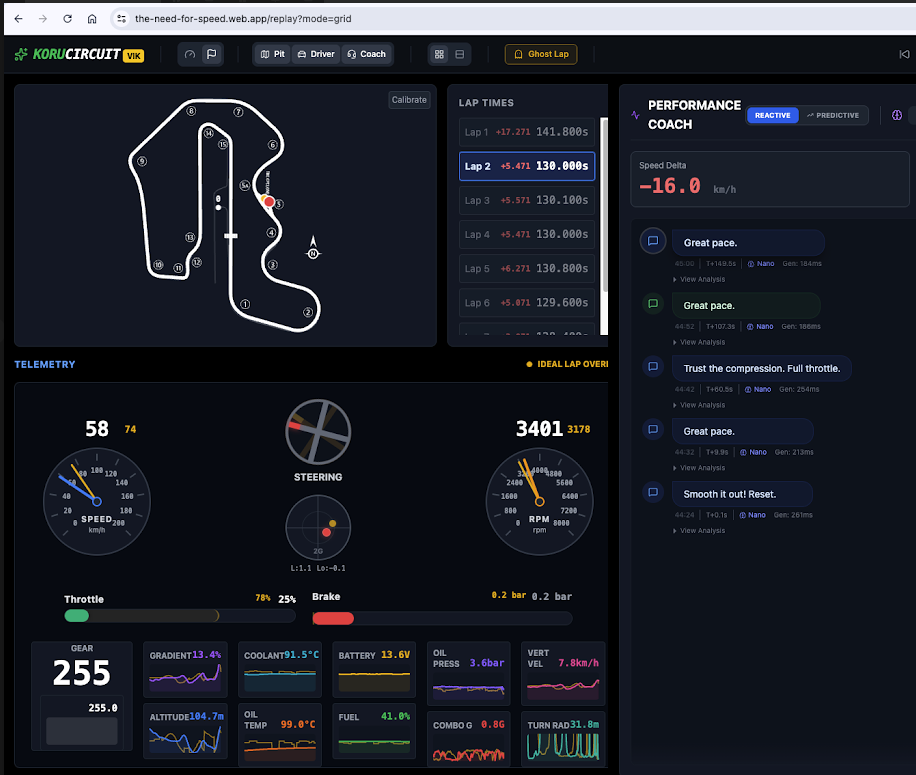Click browser forward arrow
Viewport: 916px width, 775px height.
pos(43,19)
